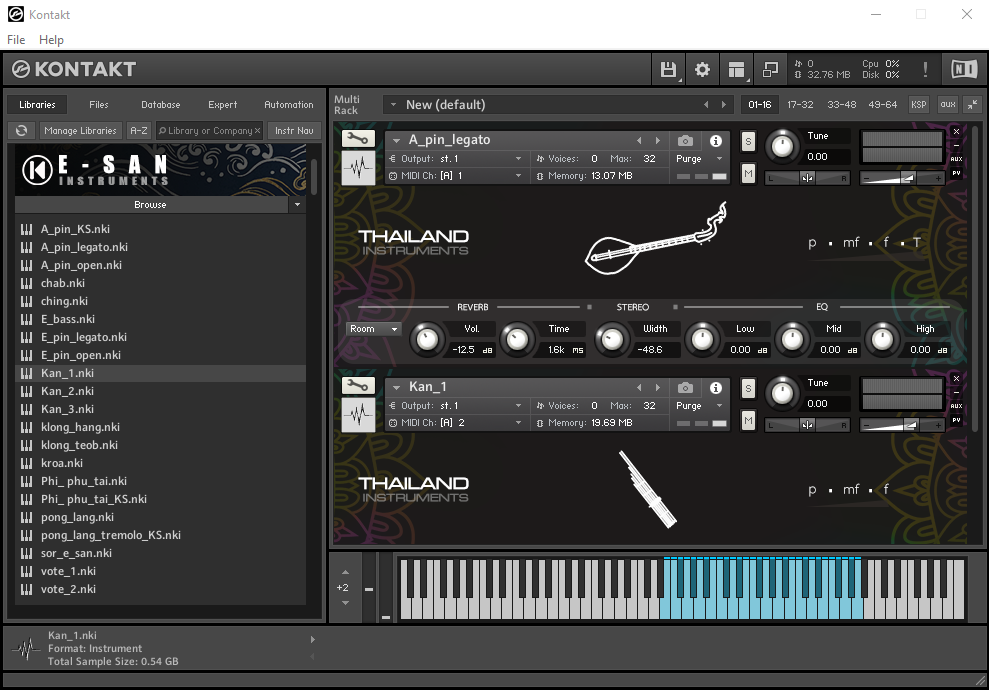The height and width of the screenshot is (690, 989).
Task: Switch to the Automation tab
Action: (x=288, y=105)
